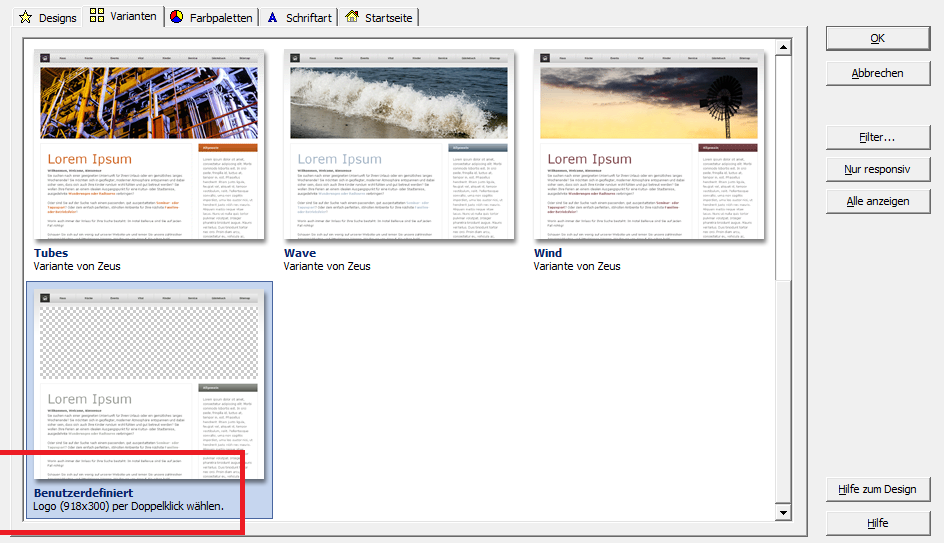The image size is (944, 543).
Task: Click the star icon on the Designs tab
Action: coord(25,17)
